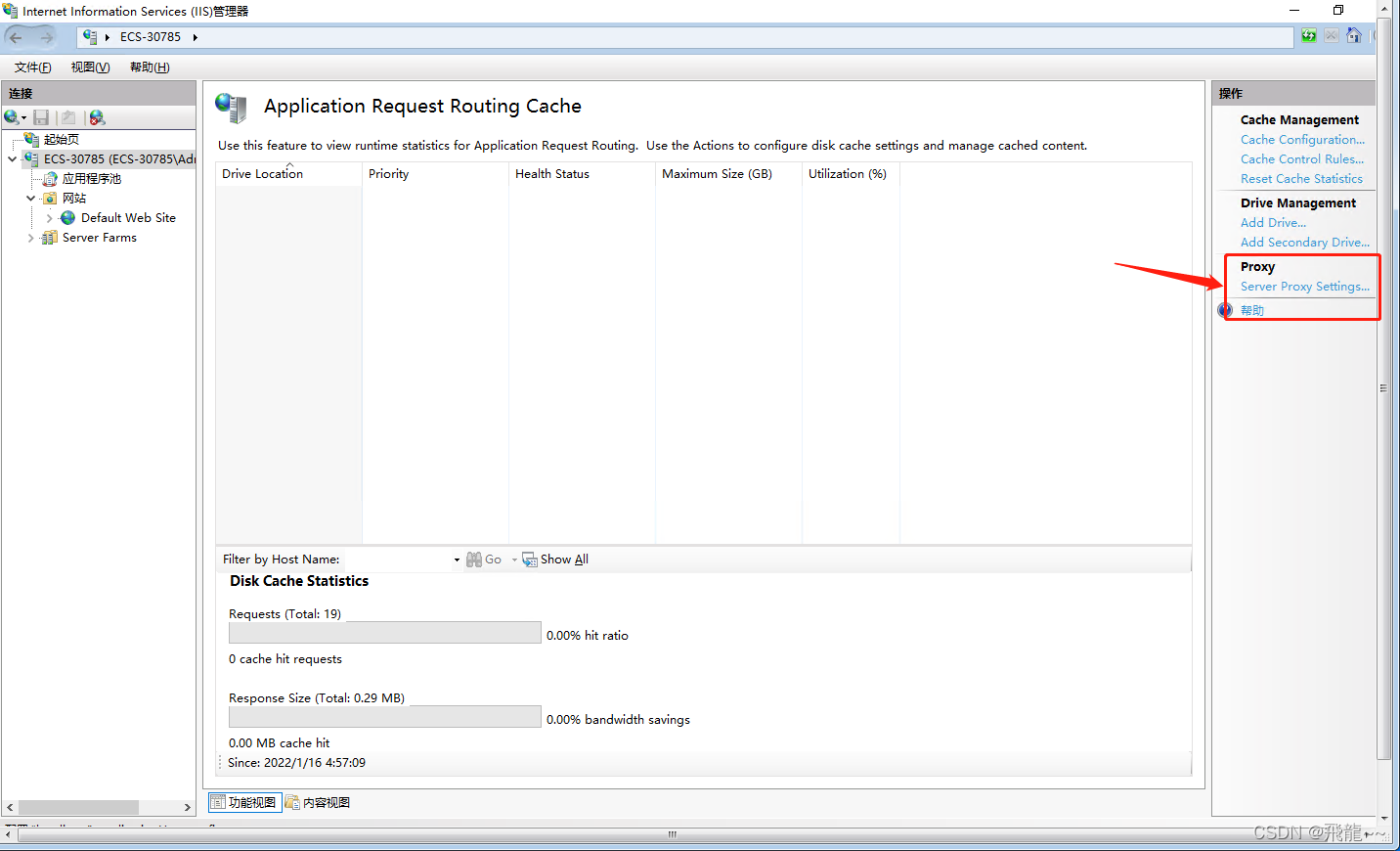Collapse the 网站 sites node
Image resolution: width=1400 pixels, height=851 pixels.
pos(30,198)
